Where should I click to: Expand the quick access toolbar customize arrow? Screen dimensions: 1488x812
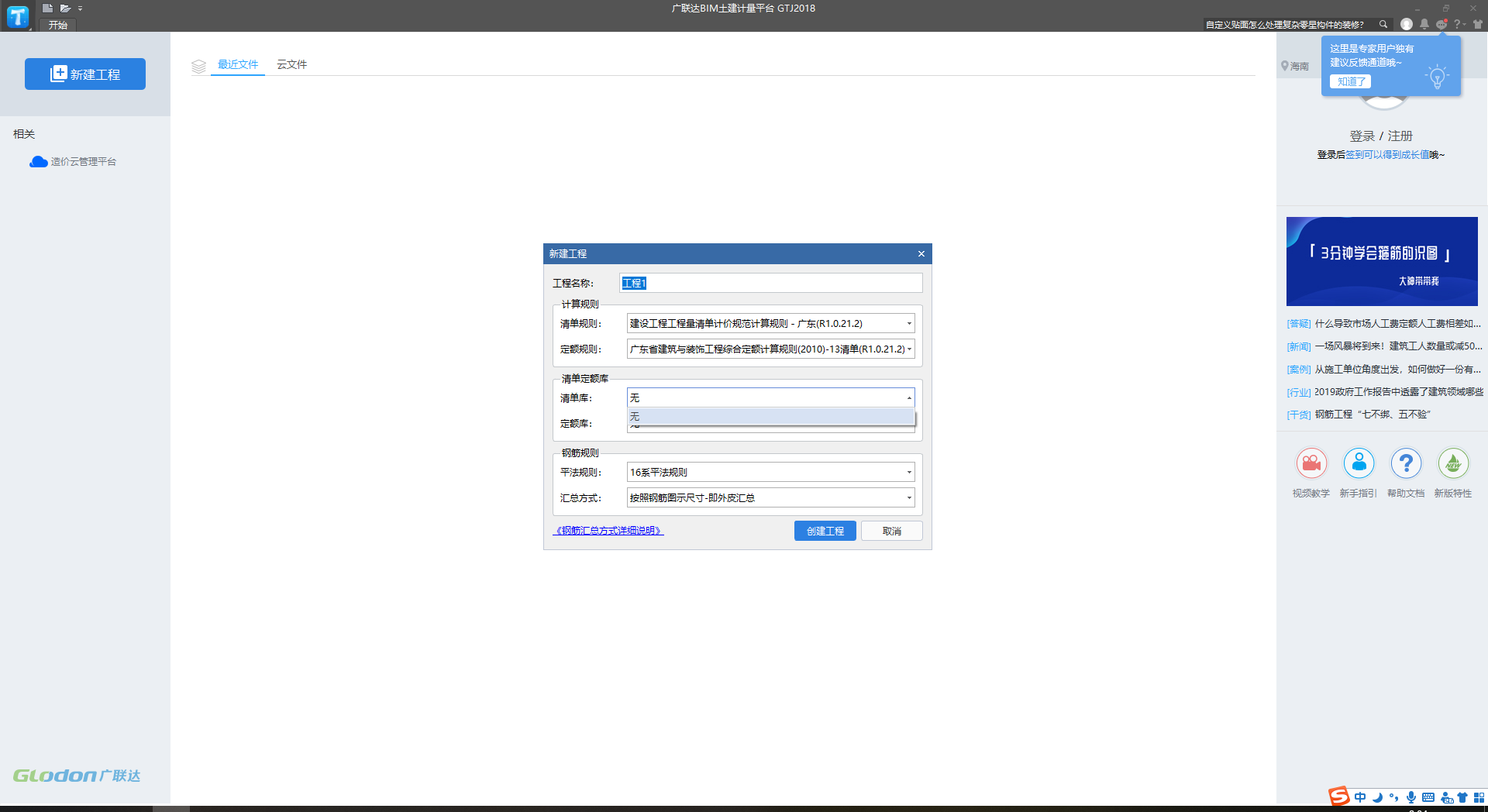pos(81,9)
